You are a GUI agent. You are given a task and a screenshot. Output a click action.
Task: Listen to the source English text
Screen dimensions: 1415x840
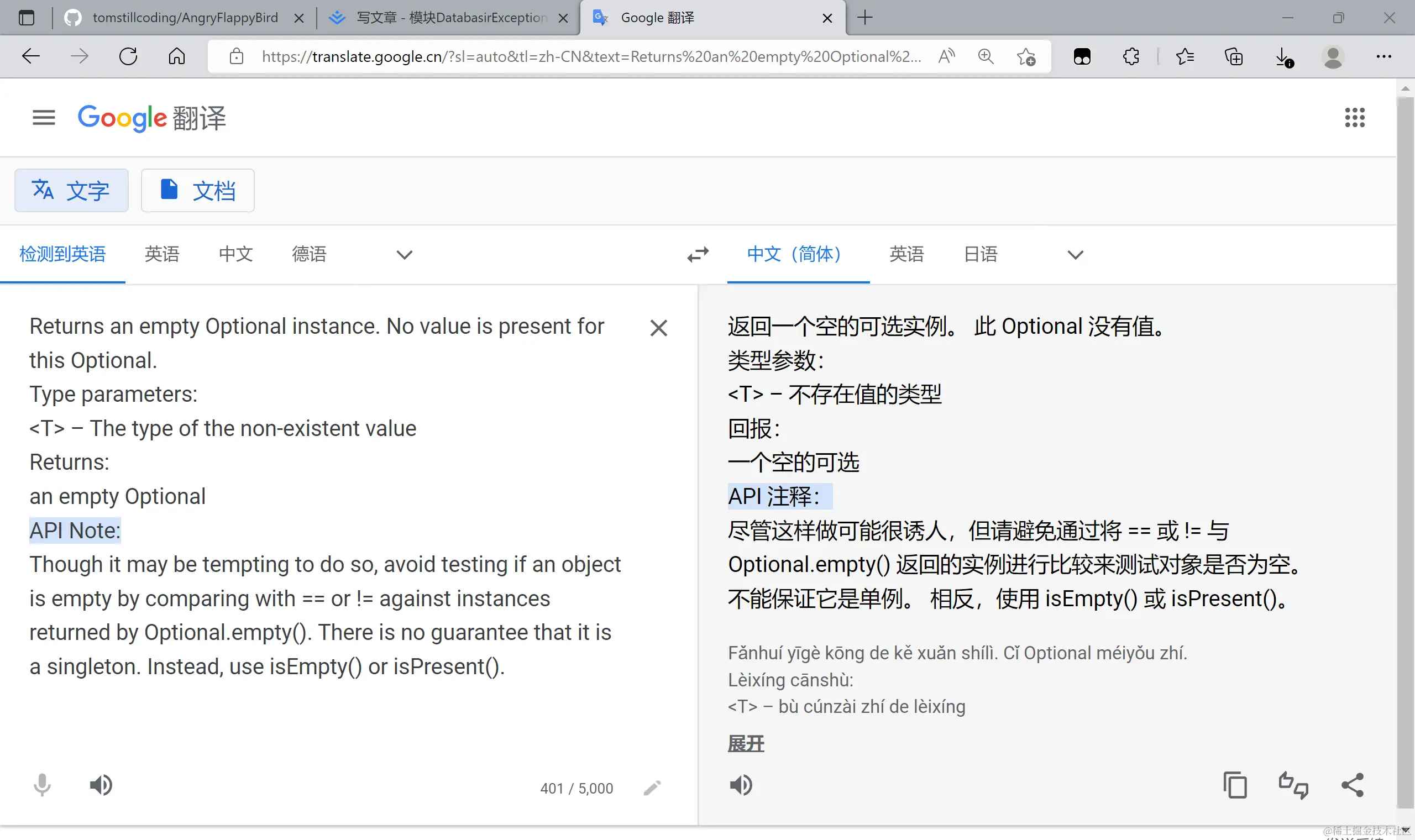pyautogui.click(x=101, y=785)
